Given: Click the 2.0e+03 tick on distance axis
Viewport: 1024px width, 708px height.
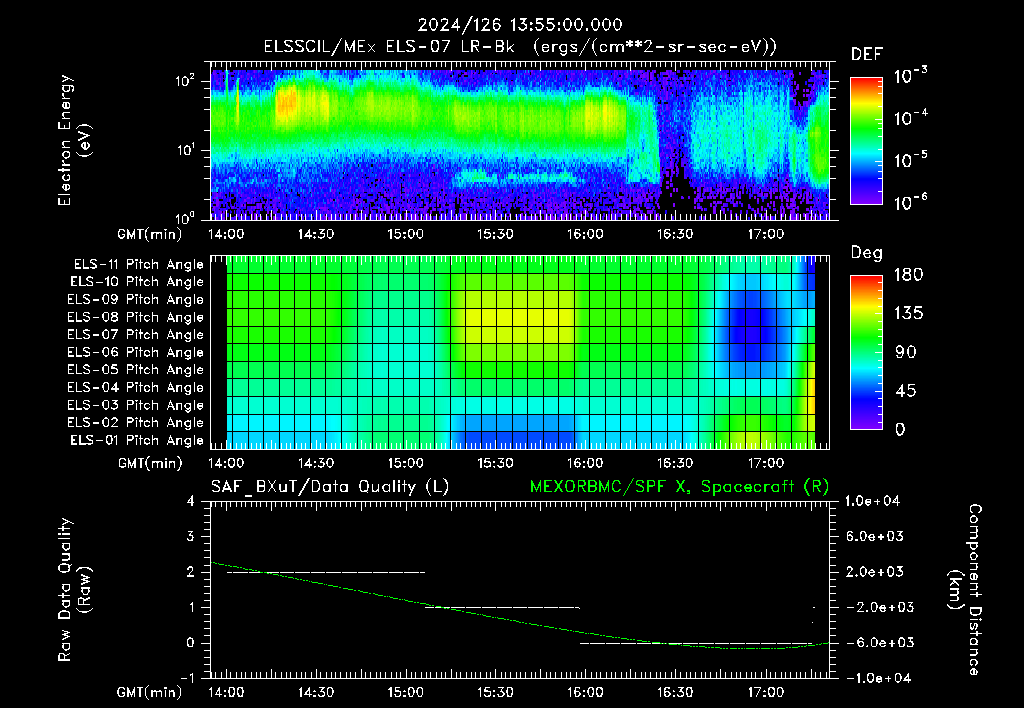Looking at the screenshot, I should [x=874, y=571].
